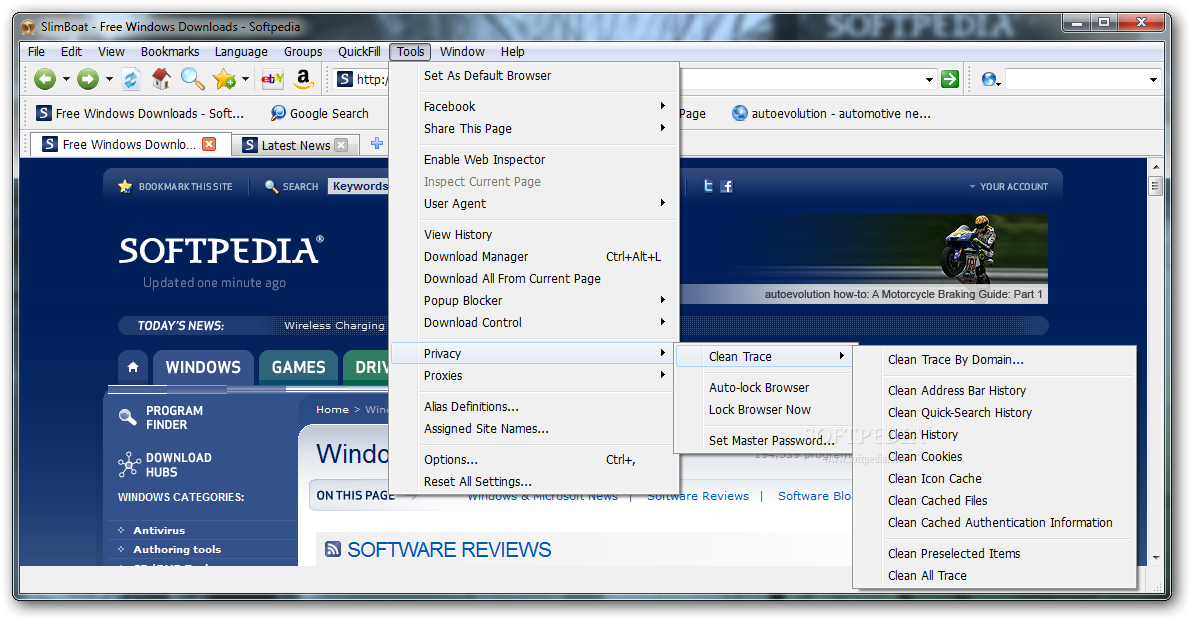
Task: Click the page scrollbar down arrow
Action: [x=1156, y=558]
